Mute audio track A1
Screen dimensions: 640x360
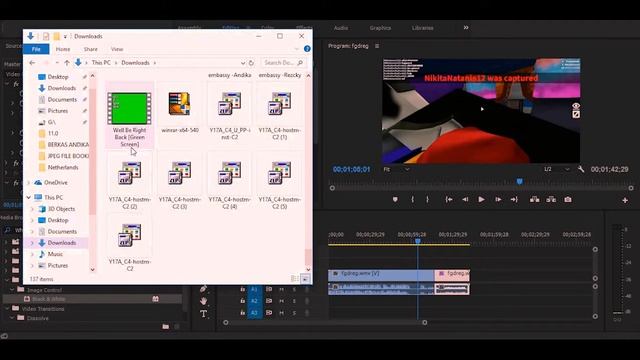[x=281, y=289]
